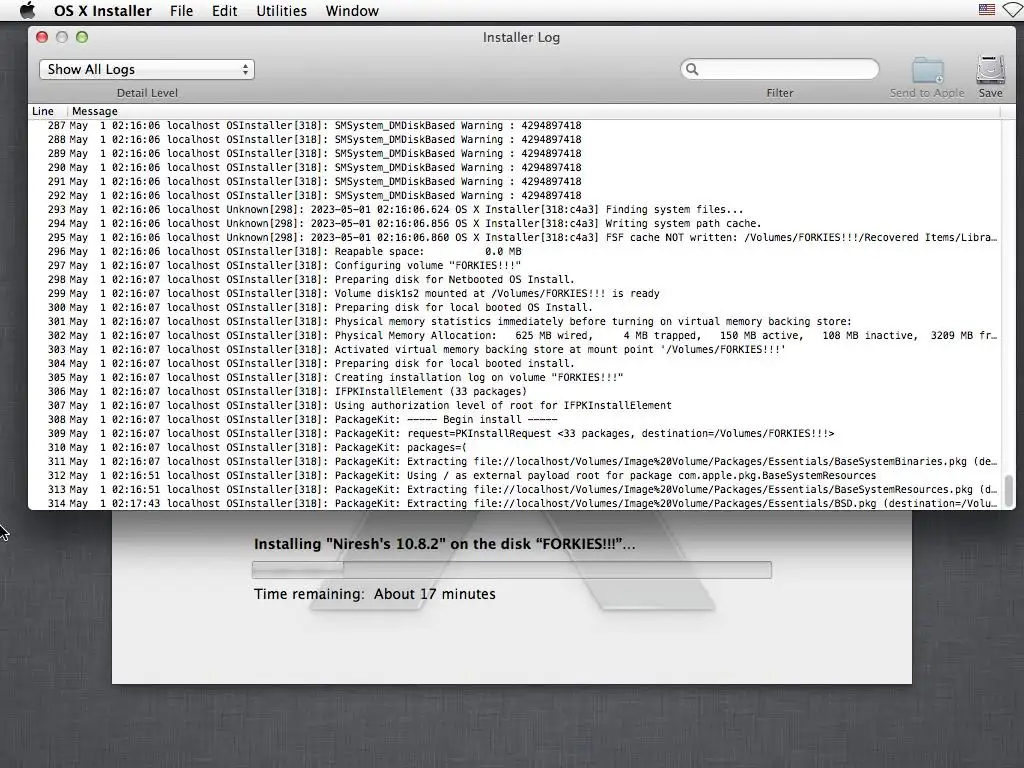
Task: Select line 'Preparing disk for local booted install.'
Action: click(x=514, y=363)
